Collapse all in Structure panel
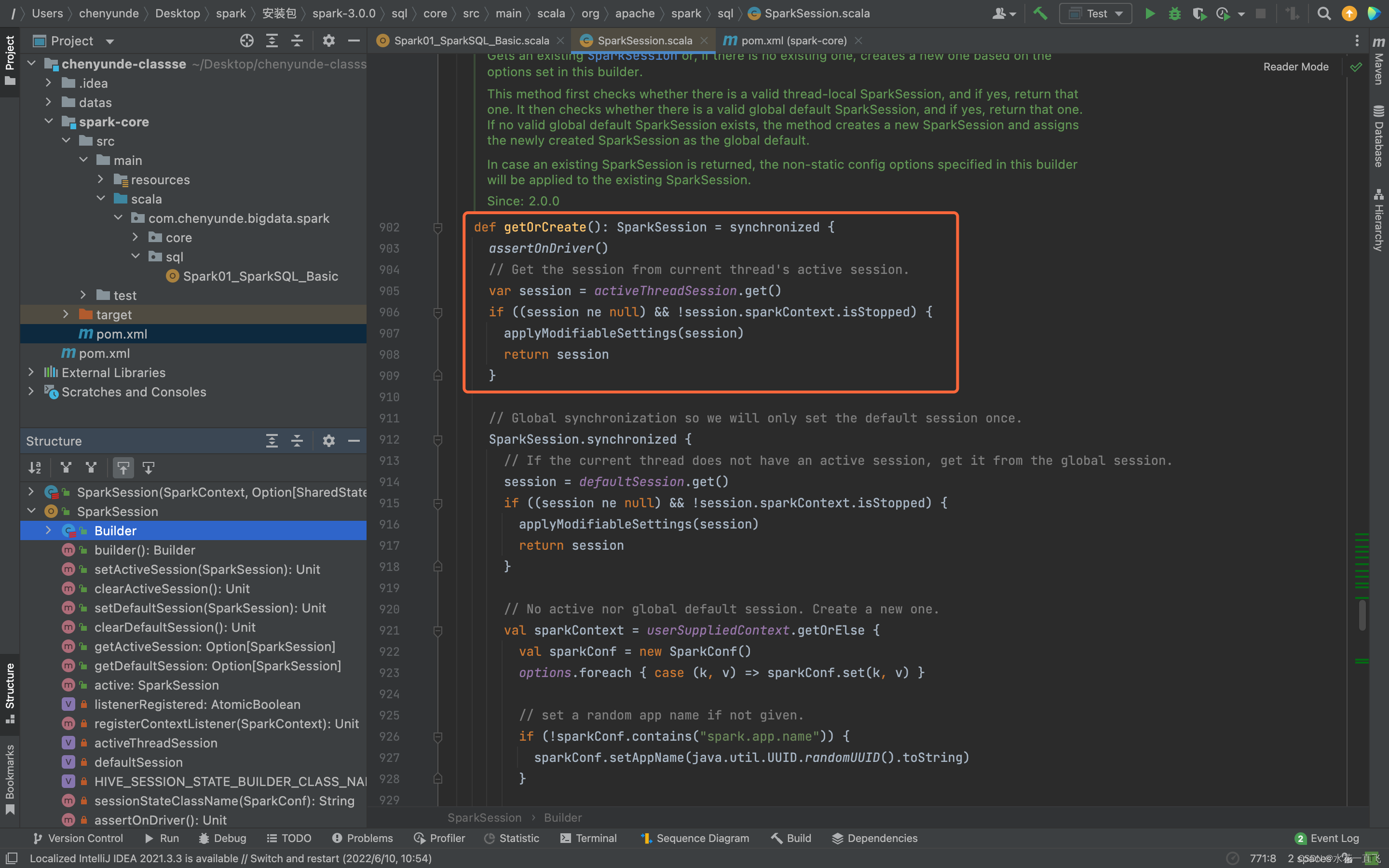This screenshot has height=868, width=1389. coord(297,441)
